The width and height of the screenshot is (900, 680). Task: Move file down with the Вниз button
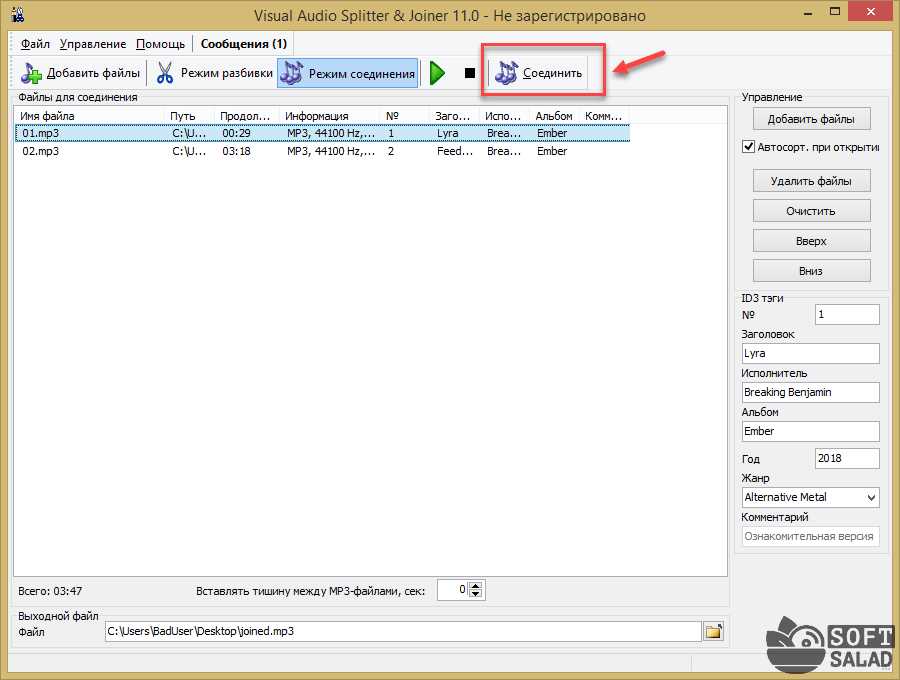tap(811, 270)
